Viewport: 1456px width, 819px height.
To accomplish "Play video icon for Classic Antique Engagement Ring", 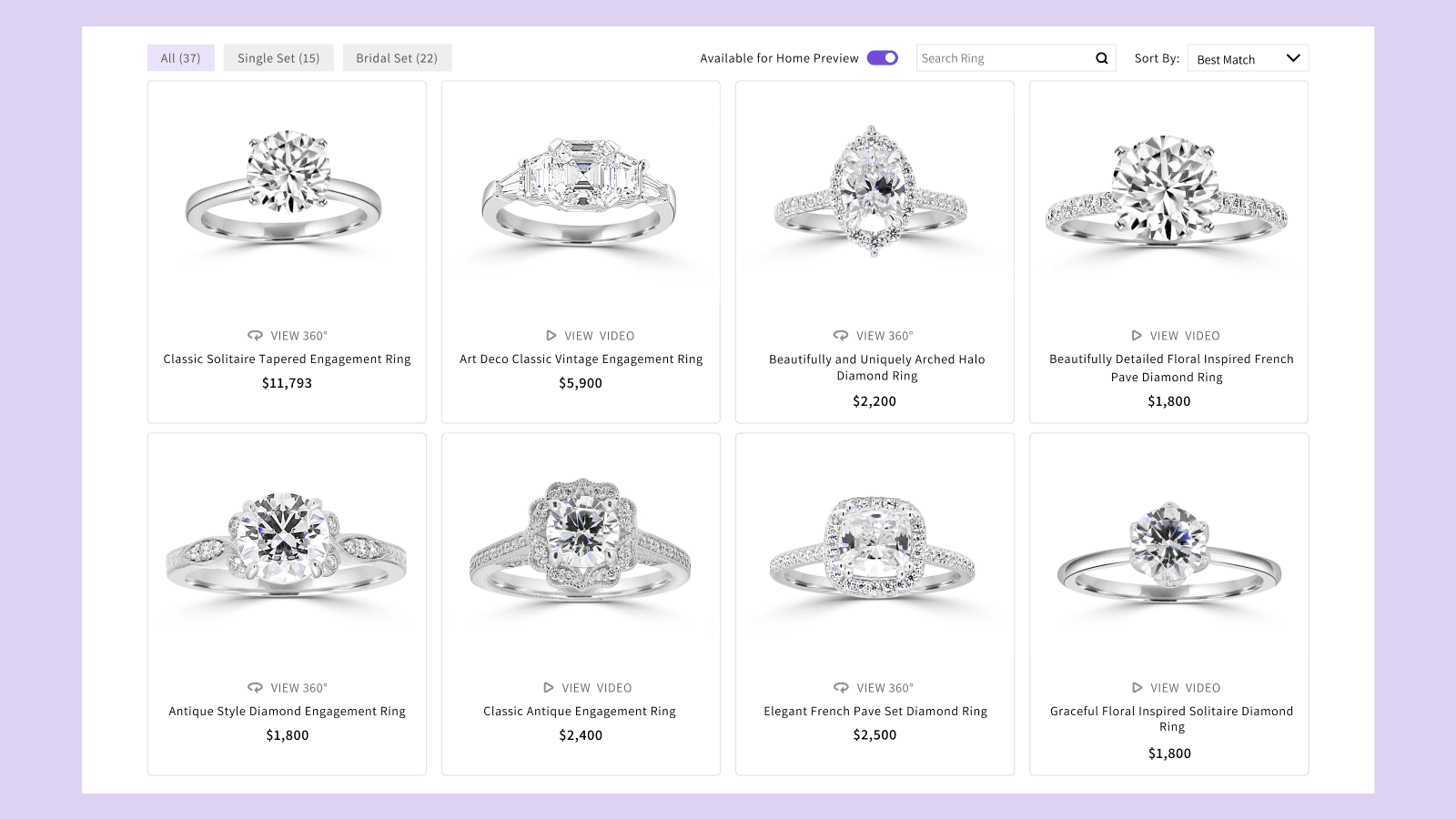I will pyautogui.click(x=549, y=688).
